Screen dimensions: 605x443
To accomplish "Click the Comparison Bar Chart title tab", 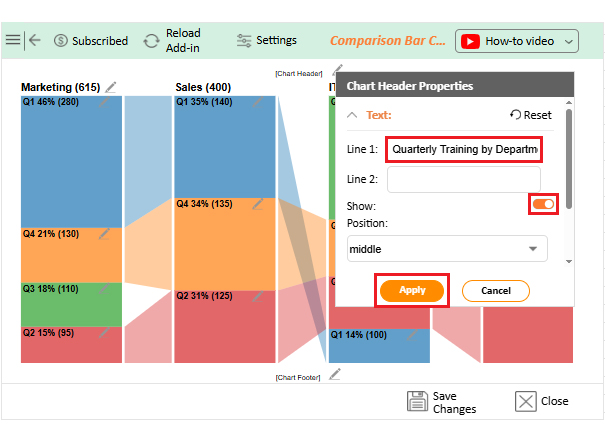I will tap(388, 41).
